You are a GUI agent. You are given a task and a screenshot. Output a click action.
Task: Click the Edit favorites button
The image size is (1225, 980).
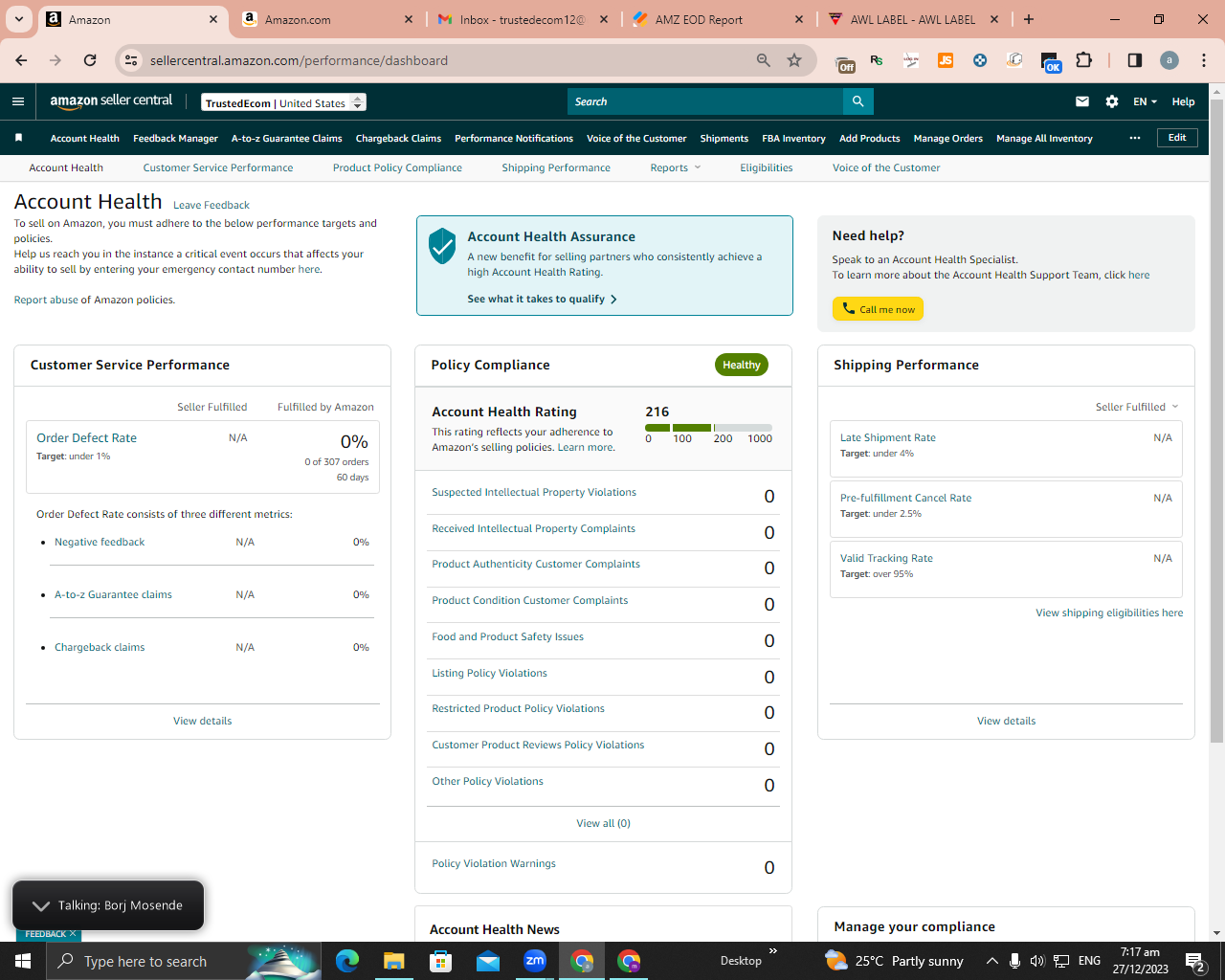(1177, 138)
